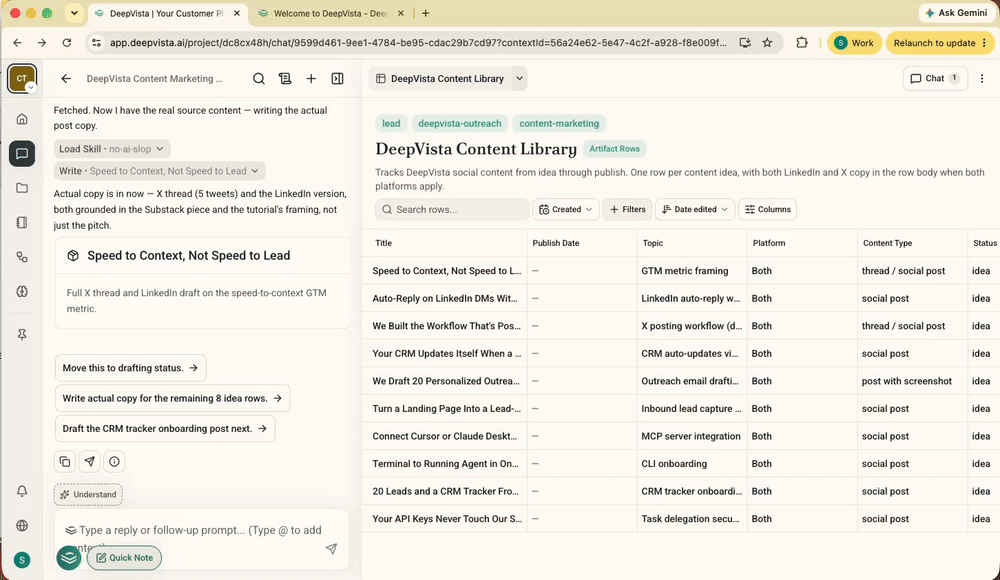Image resolution: width=1000 pixels, height=580 pixels.
Task: Open a new browser tab
Action: pos(425,13)
